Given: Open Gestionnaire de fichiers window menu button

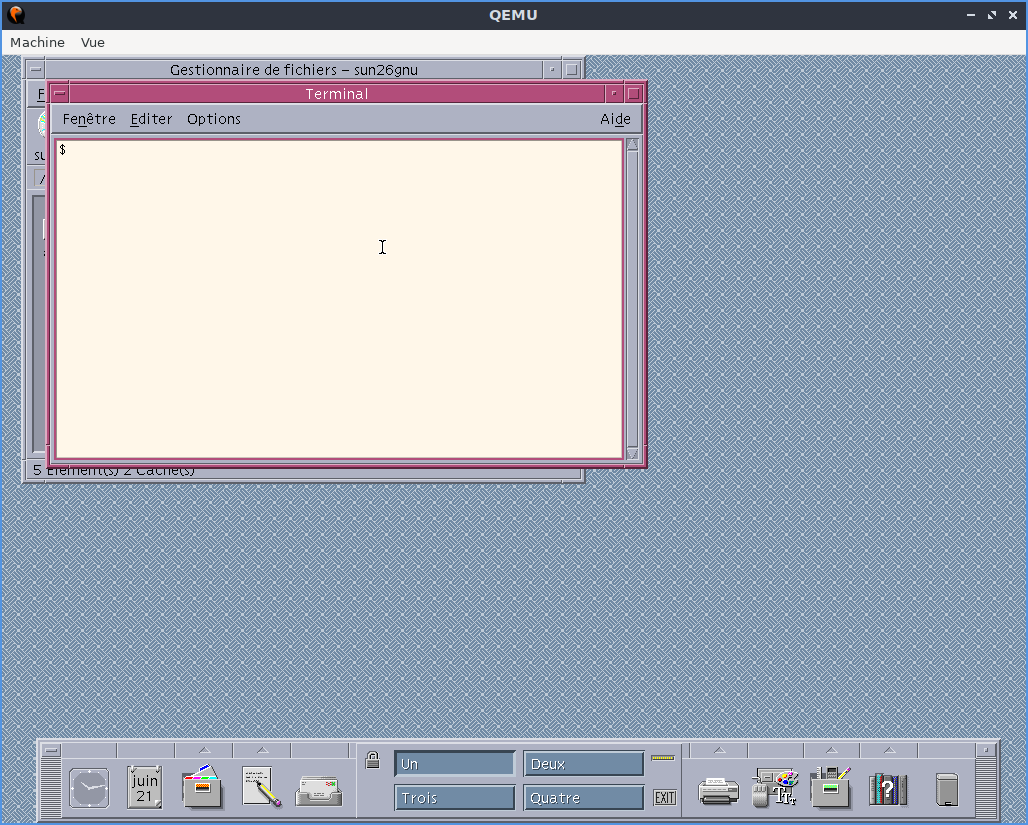Looking at the screenshot, I should pos(35,70).
